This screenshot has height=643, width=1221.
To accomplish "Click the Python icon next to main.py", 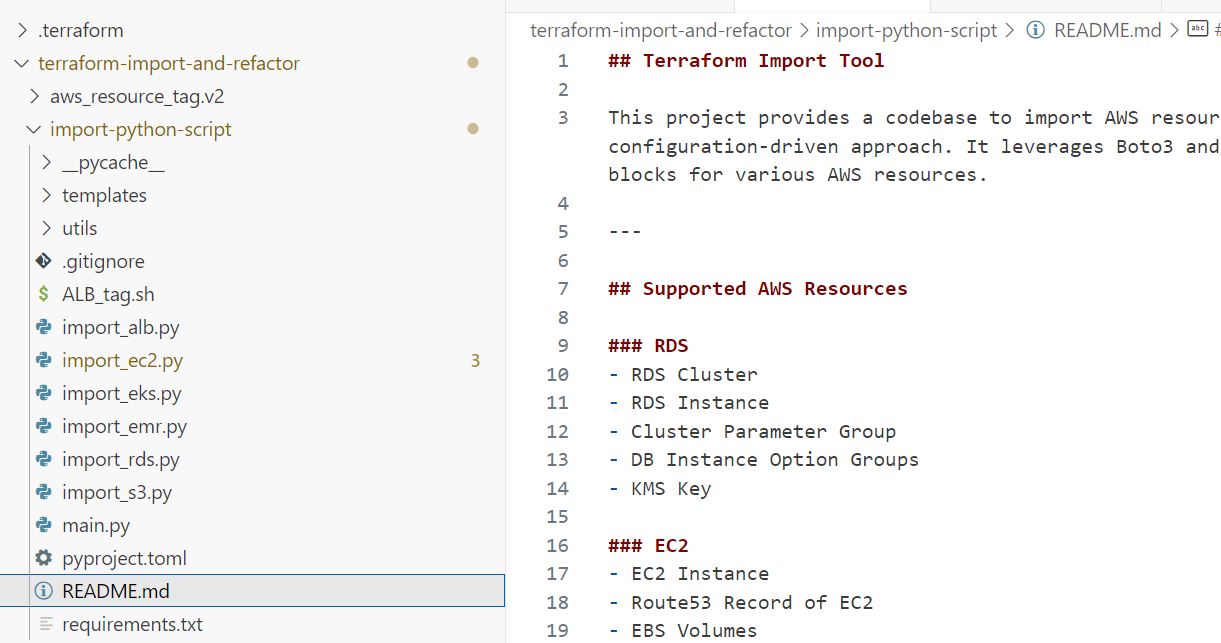I will pyautogui.click(x=43, y=526).
